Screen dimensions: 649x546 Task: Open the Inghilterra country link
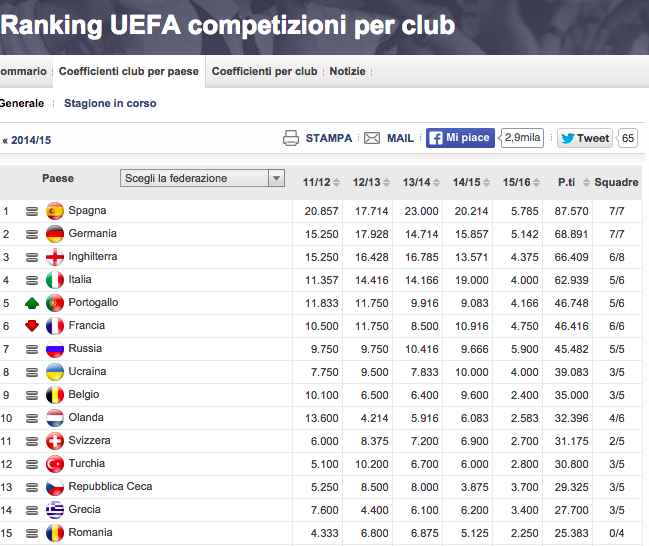click(x=93, y=257)
